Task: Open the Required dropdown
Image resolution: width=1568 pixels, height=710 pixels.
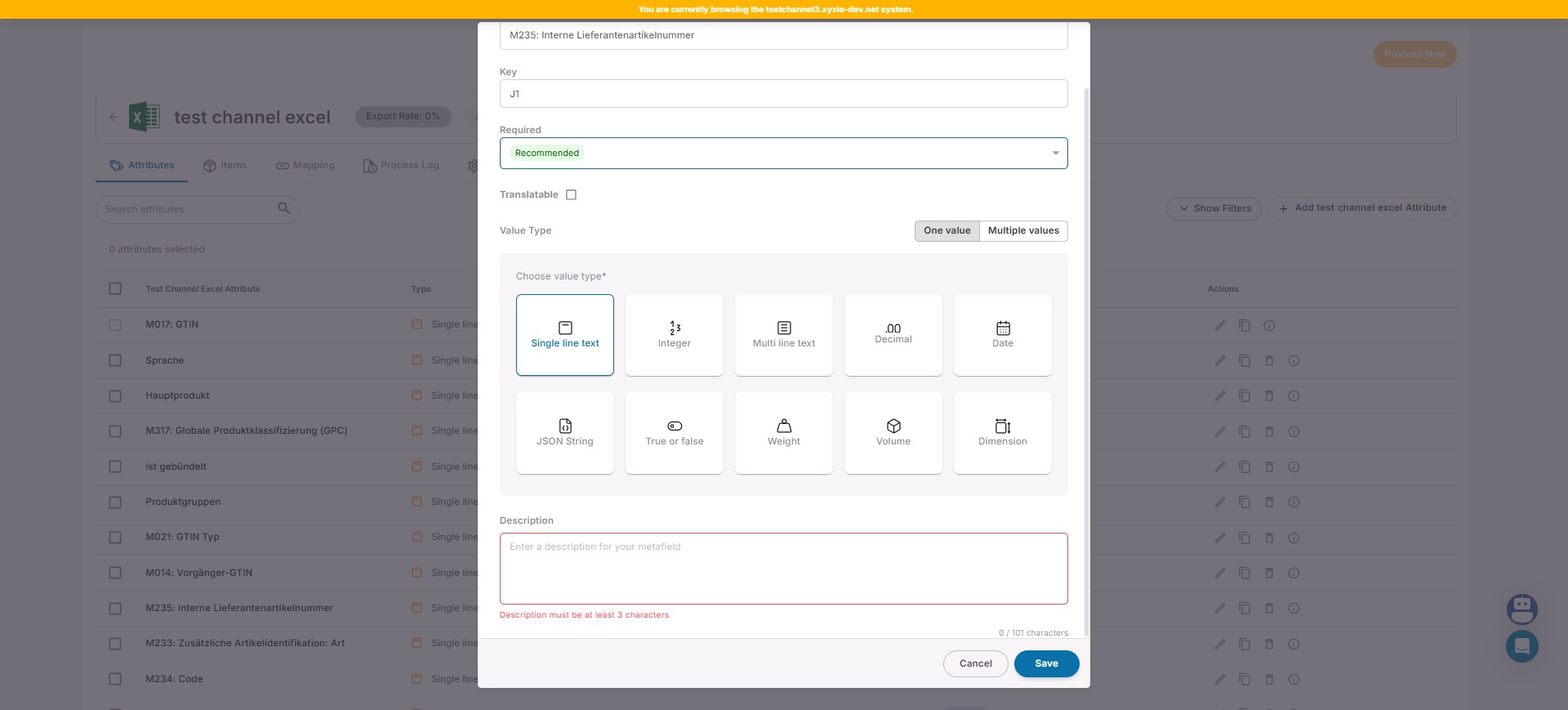Action: [782, 154]
